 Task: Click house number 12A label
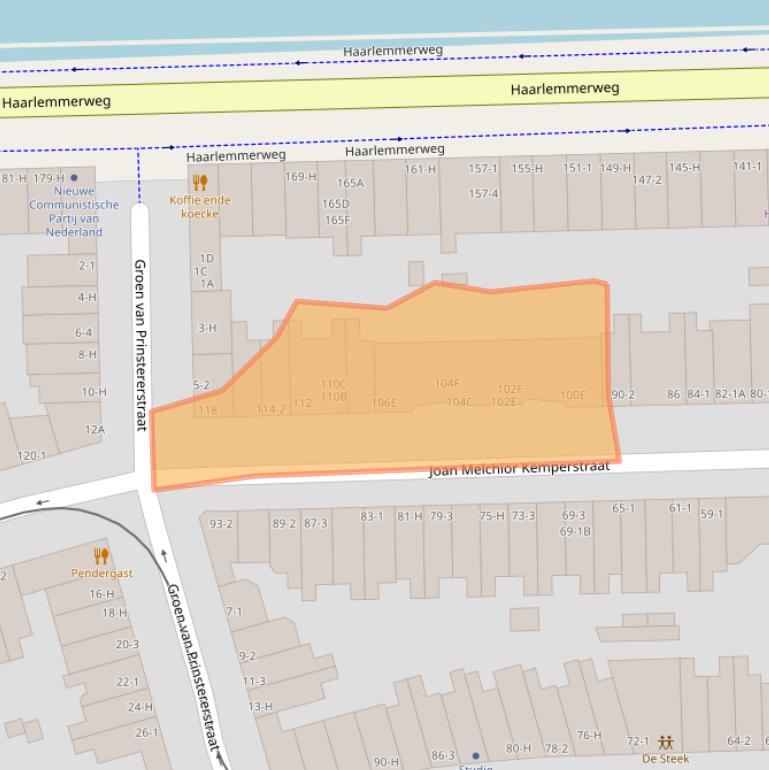94,430
